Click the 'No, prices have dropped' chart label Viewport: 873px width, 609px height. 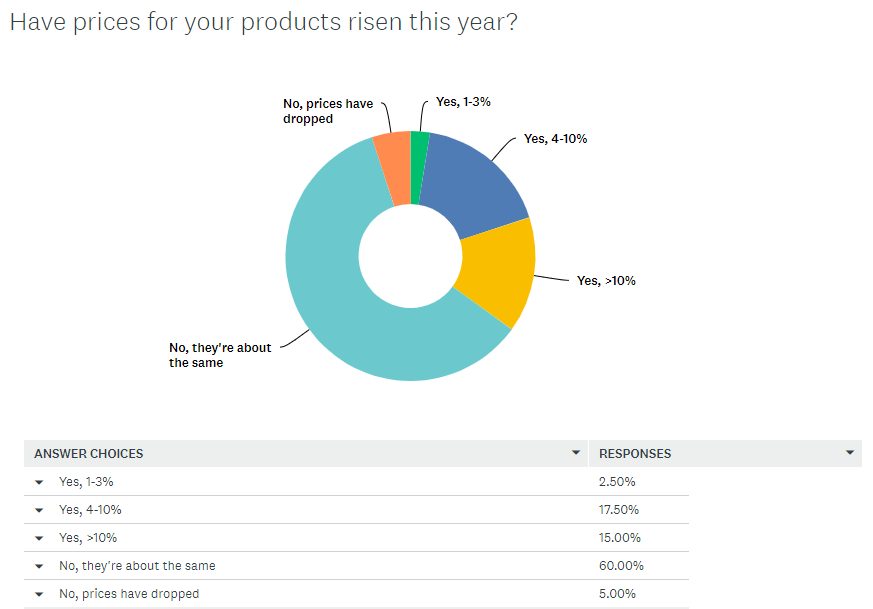[328, 111]
